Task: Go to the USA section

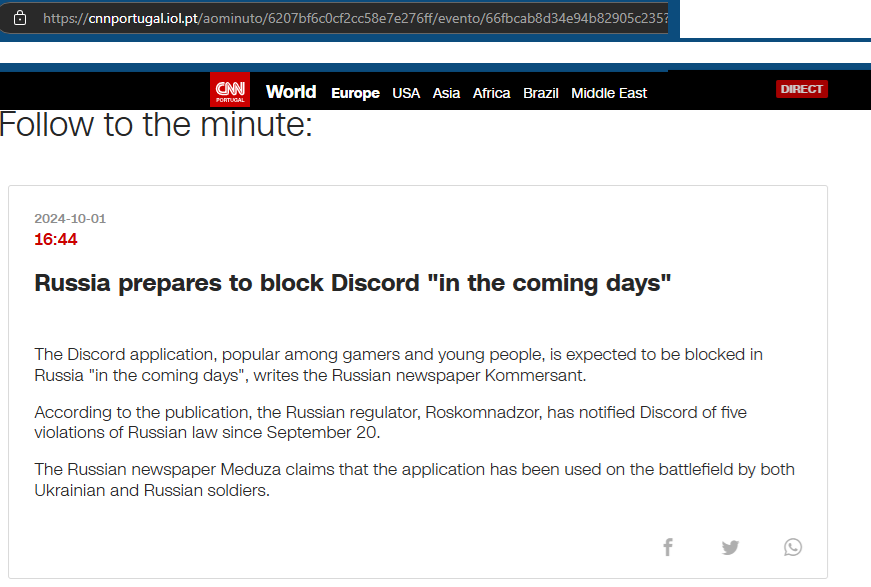Action: click(x=406, y=93)
